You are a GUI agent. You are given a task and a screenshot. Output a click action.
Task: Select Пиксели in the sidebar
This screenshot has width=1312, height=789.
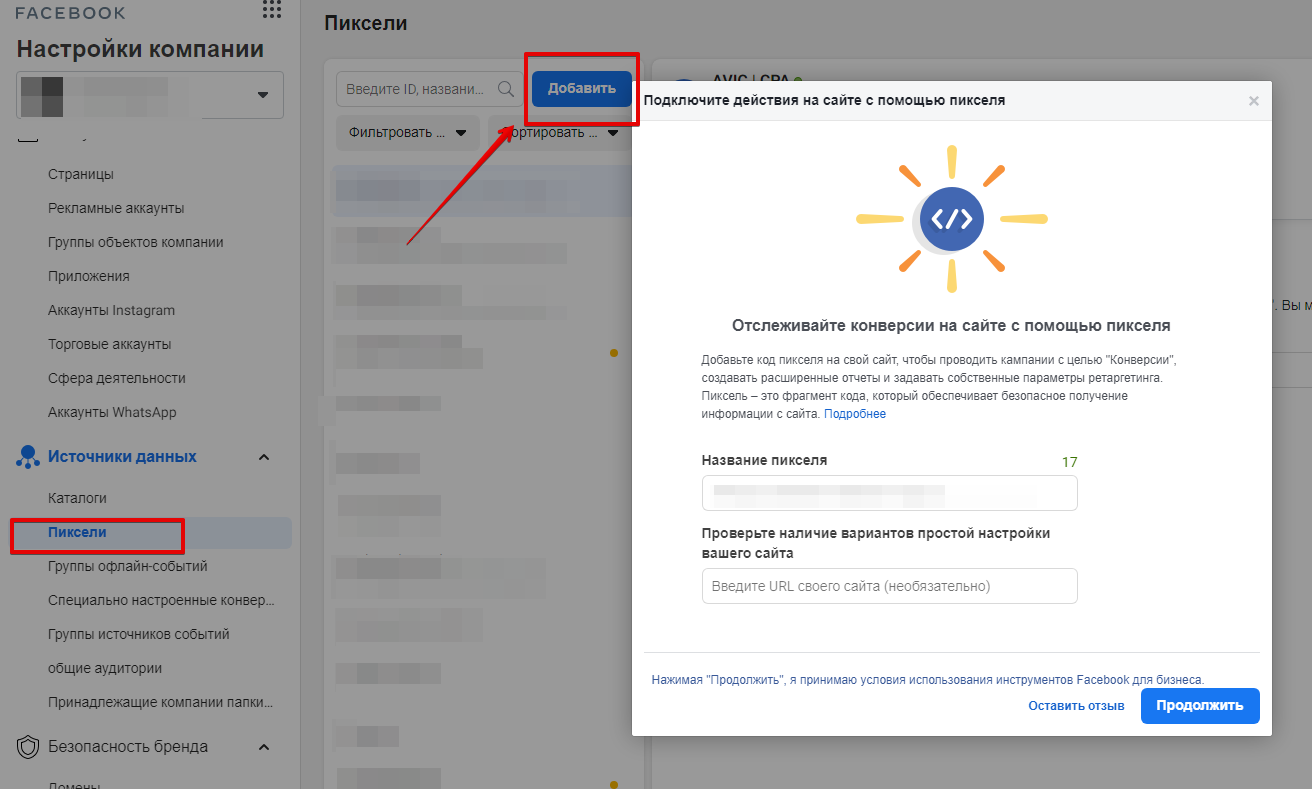click(x=77, y=533)
